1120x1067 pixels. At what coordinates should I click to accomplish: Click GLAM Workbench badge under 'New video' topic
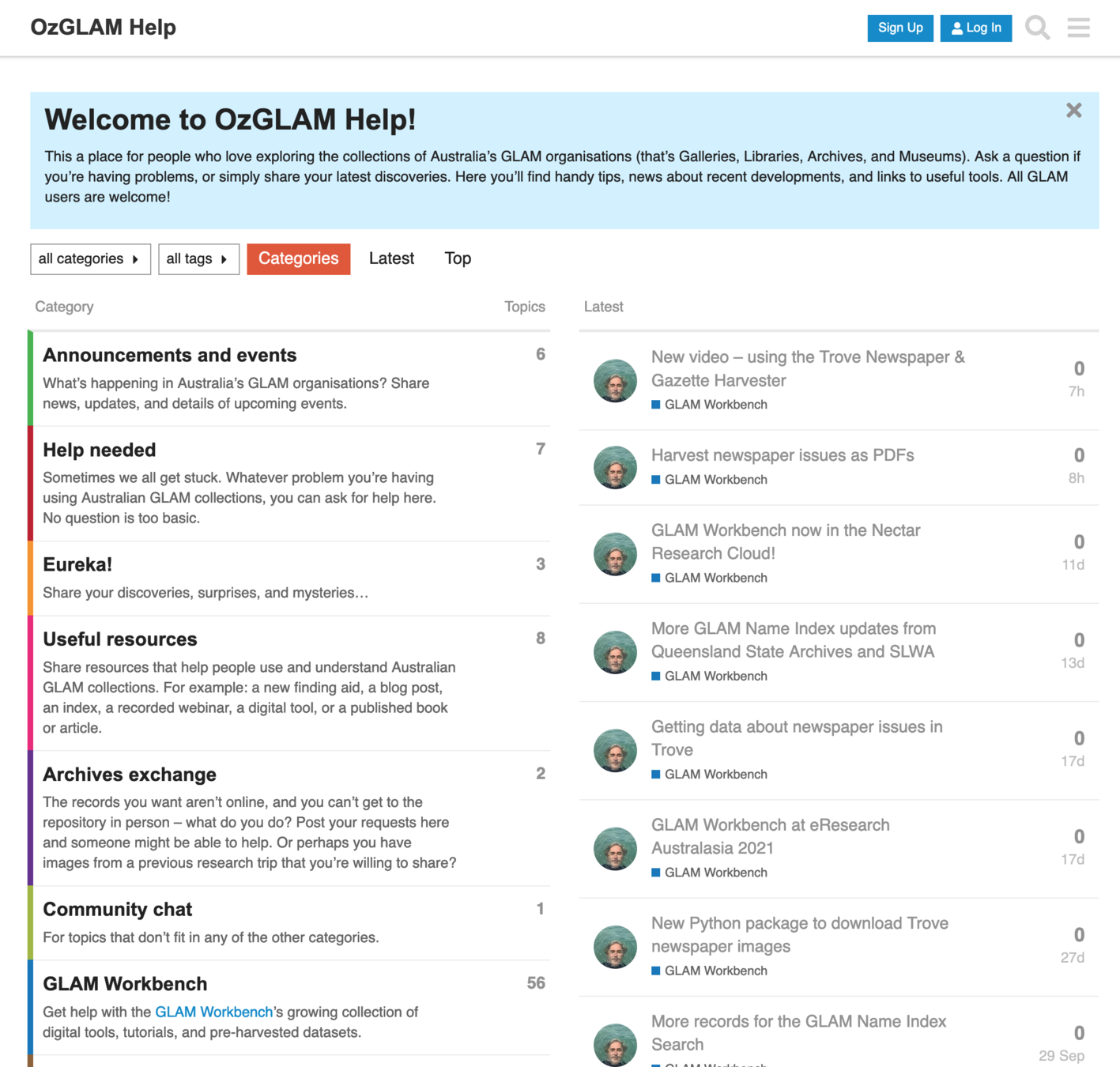(x=709, y=405)
